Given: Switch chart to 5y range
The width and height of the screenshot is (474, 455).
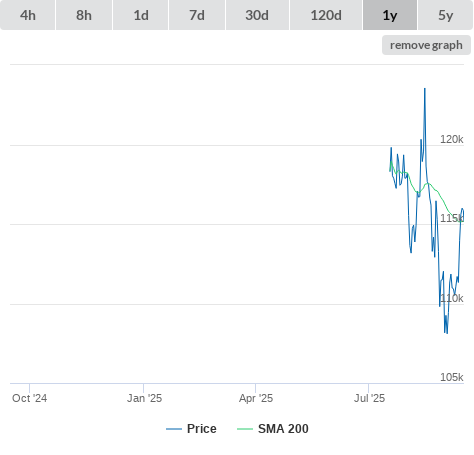Looking at the screenshot, I should (x=446, y=15).
